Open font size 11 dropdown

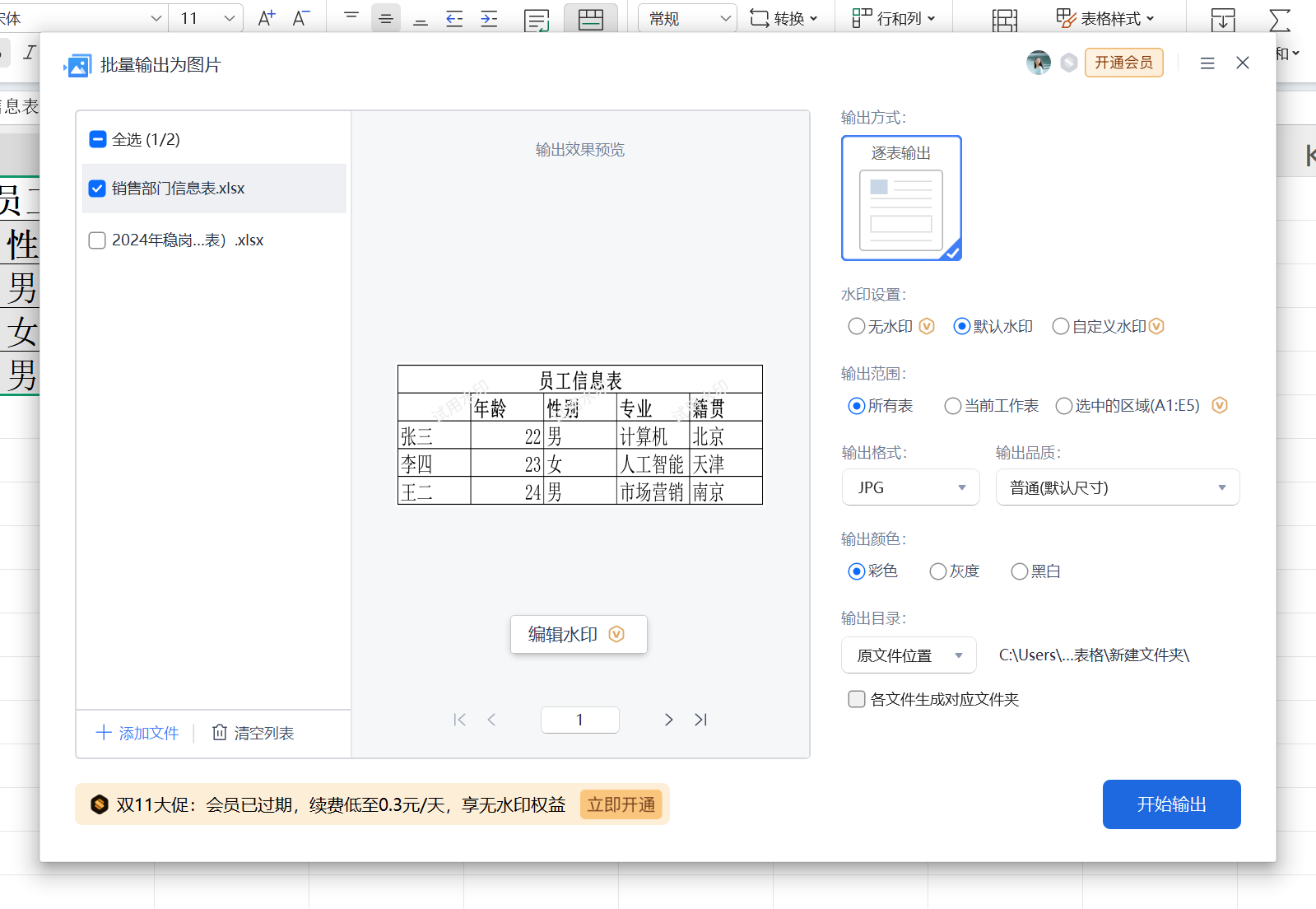tap(230, 18)
